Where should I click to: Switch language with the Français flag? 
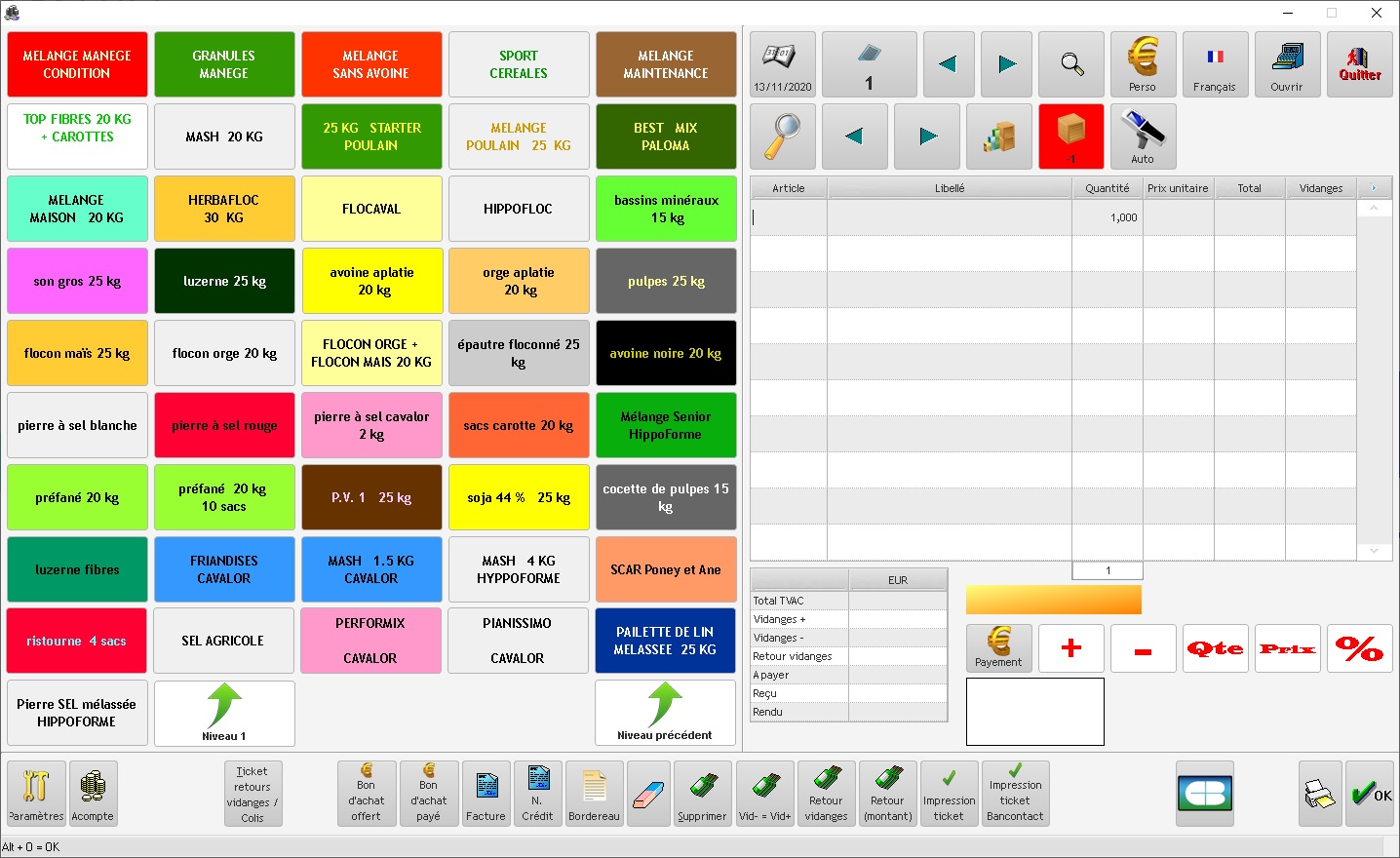[x=1215, y=64]
